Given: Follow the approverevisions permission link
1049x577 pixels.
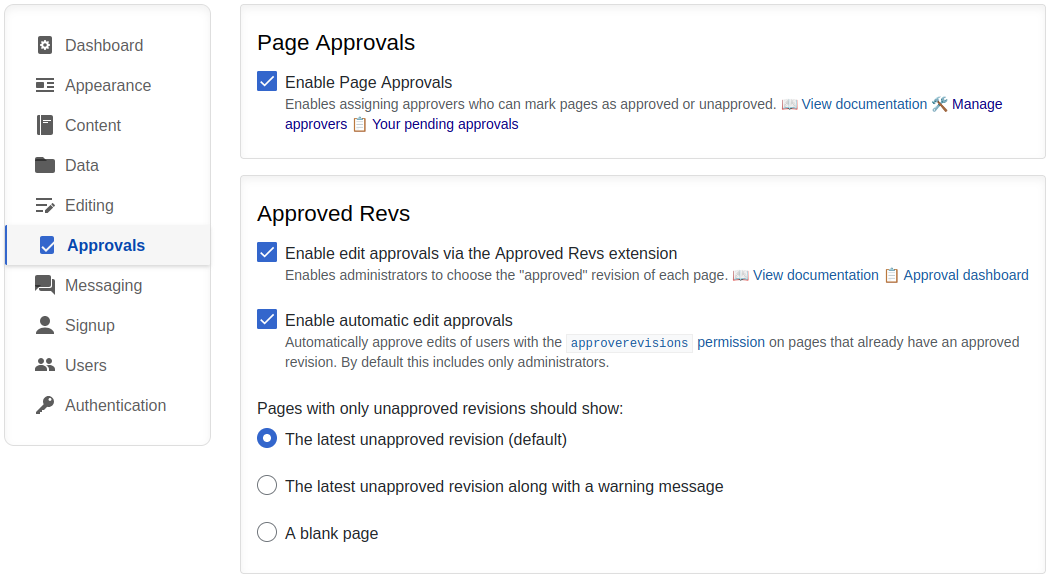Looking at the screenshot, I should [665, 342].
